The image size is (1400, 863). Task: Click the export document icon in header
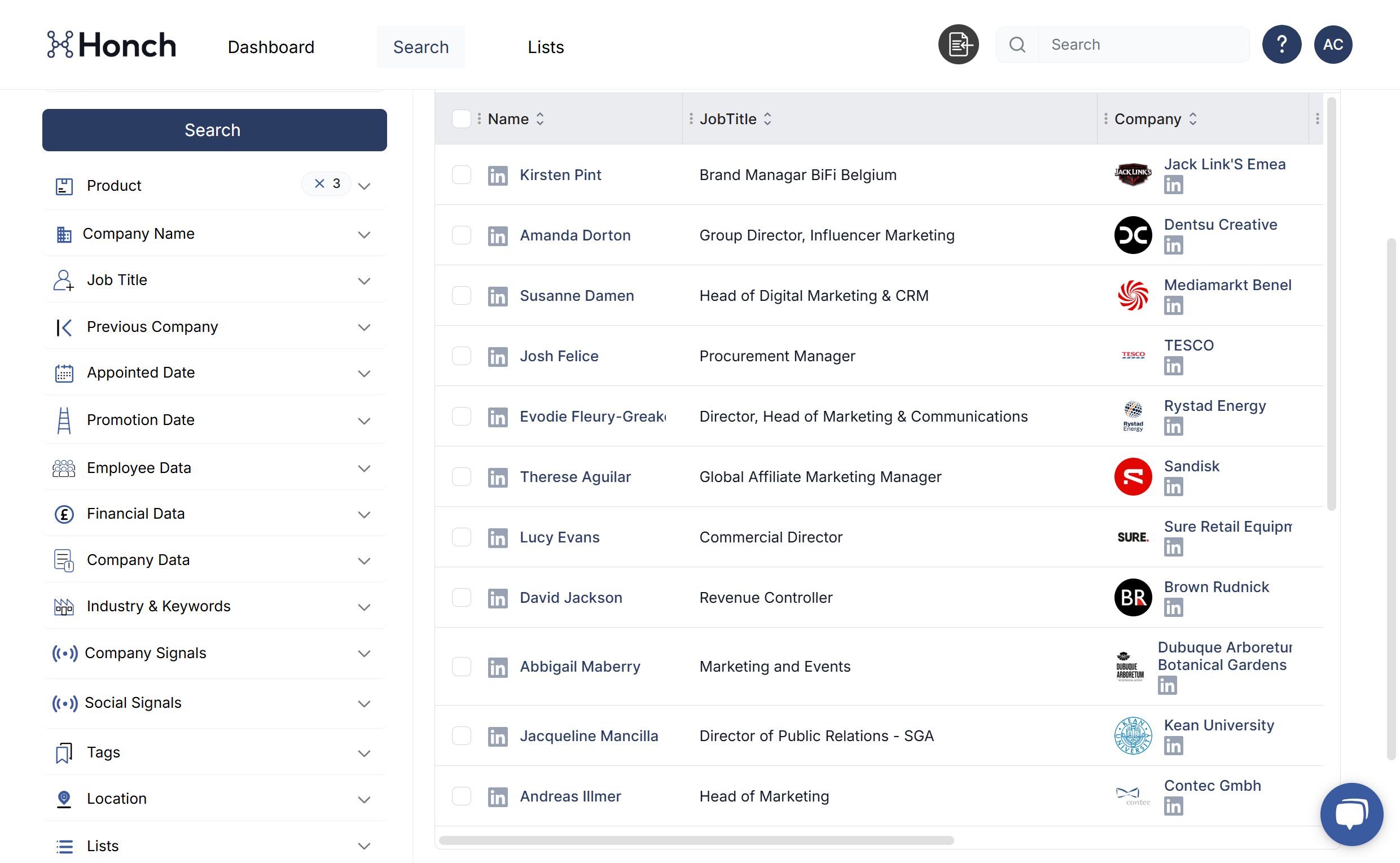[x=958, y=45]
